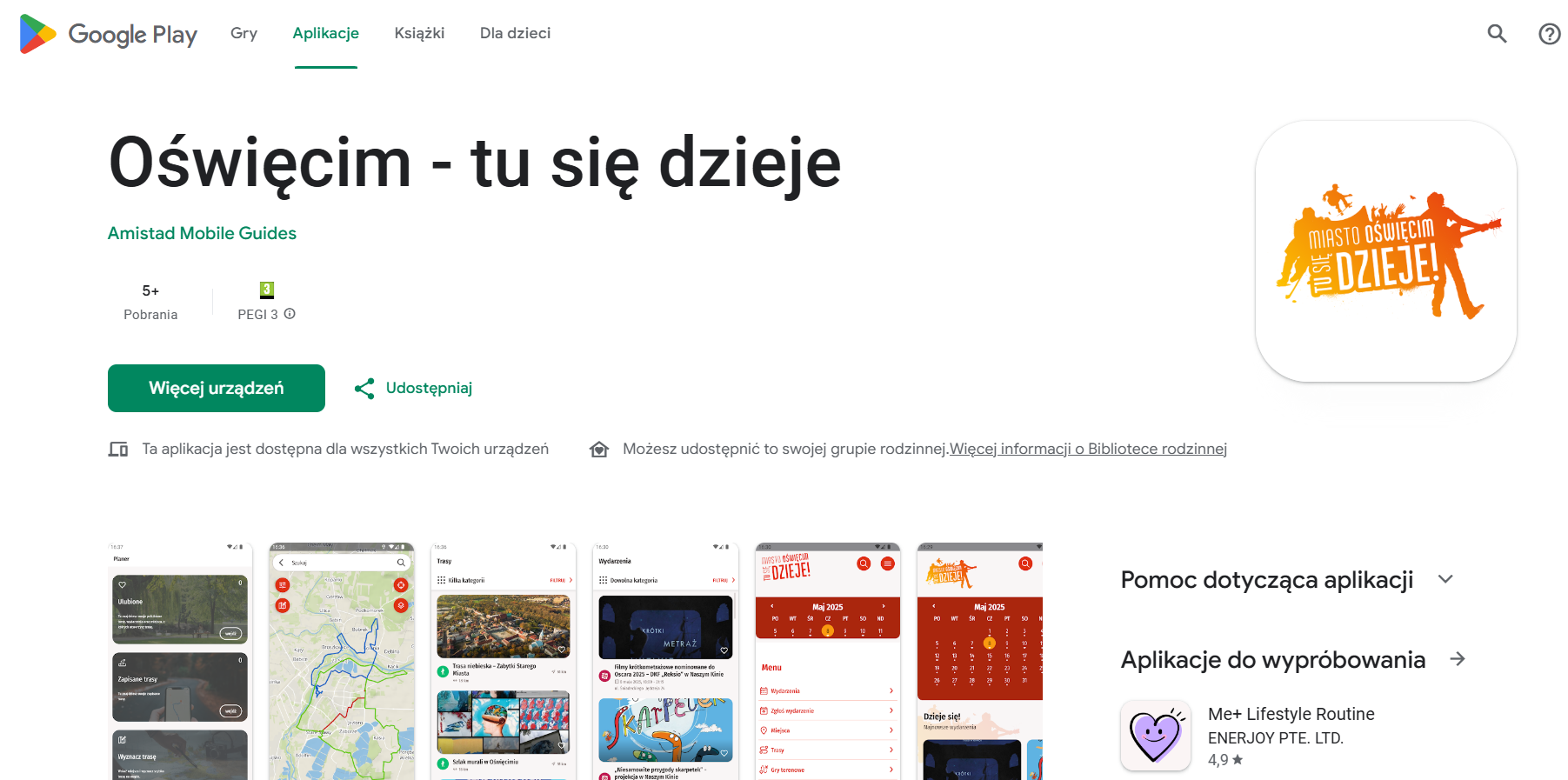Click the PEGI 3 rating badge

[x=267, y=290]
